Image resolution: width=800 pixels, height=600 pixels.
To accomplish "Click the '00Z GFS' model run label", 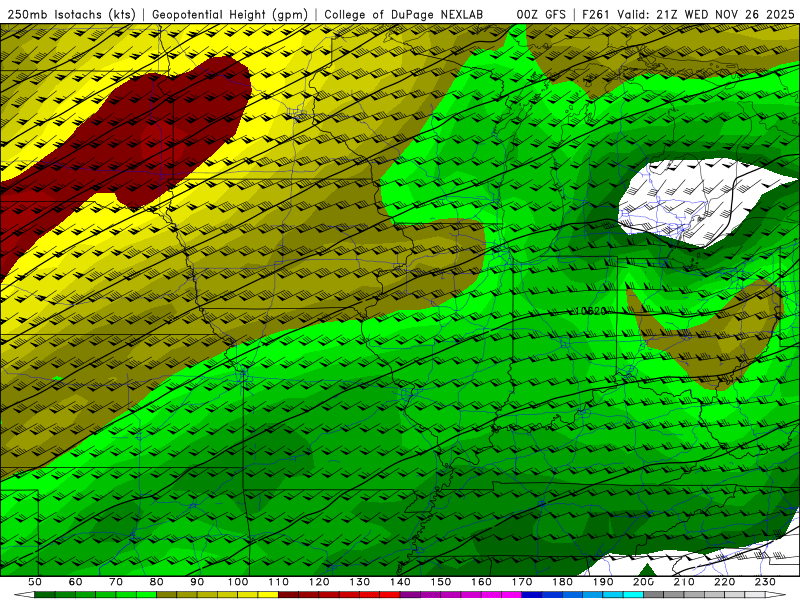I will point(541,15).
